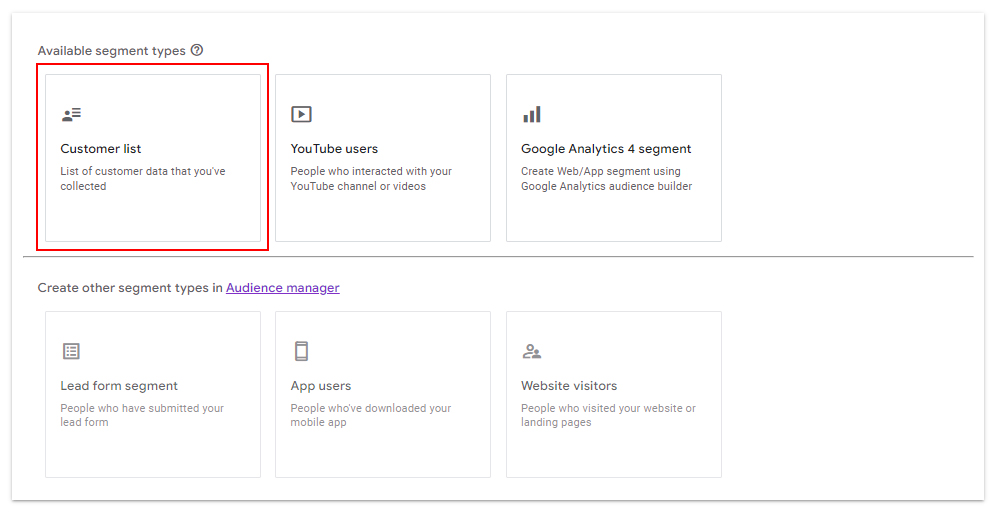This screenshot has height=525, width=1006.
Task: Click the App users phone icon
Action: pos(302,351)
